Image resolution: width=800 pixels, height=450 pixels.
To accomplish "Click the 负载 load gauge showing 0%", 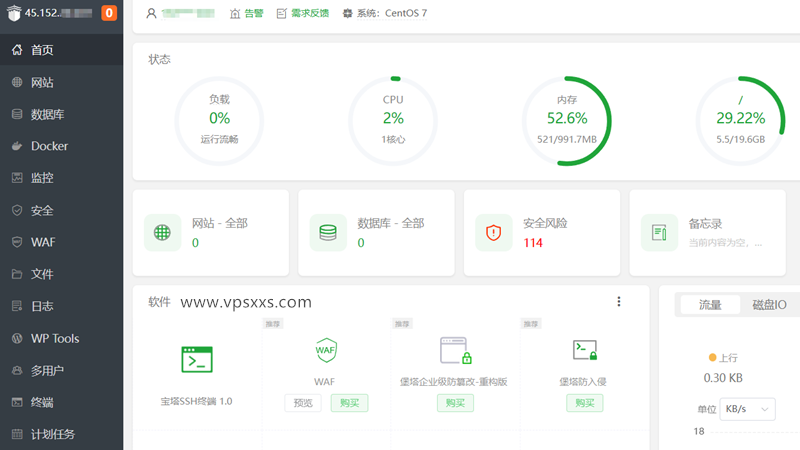I will (219, 121).
